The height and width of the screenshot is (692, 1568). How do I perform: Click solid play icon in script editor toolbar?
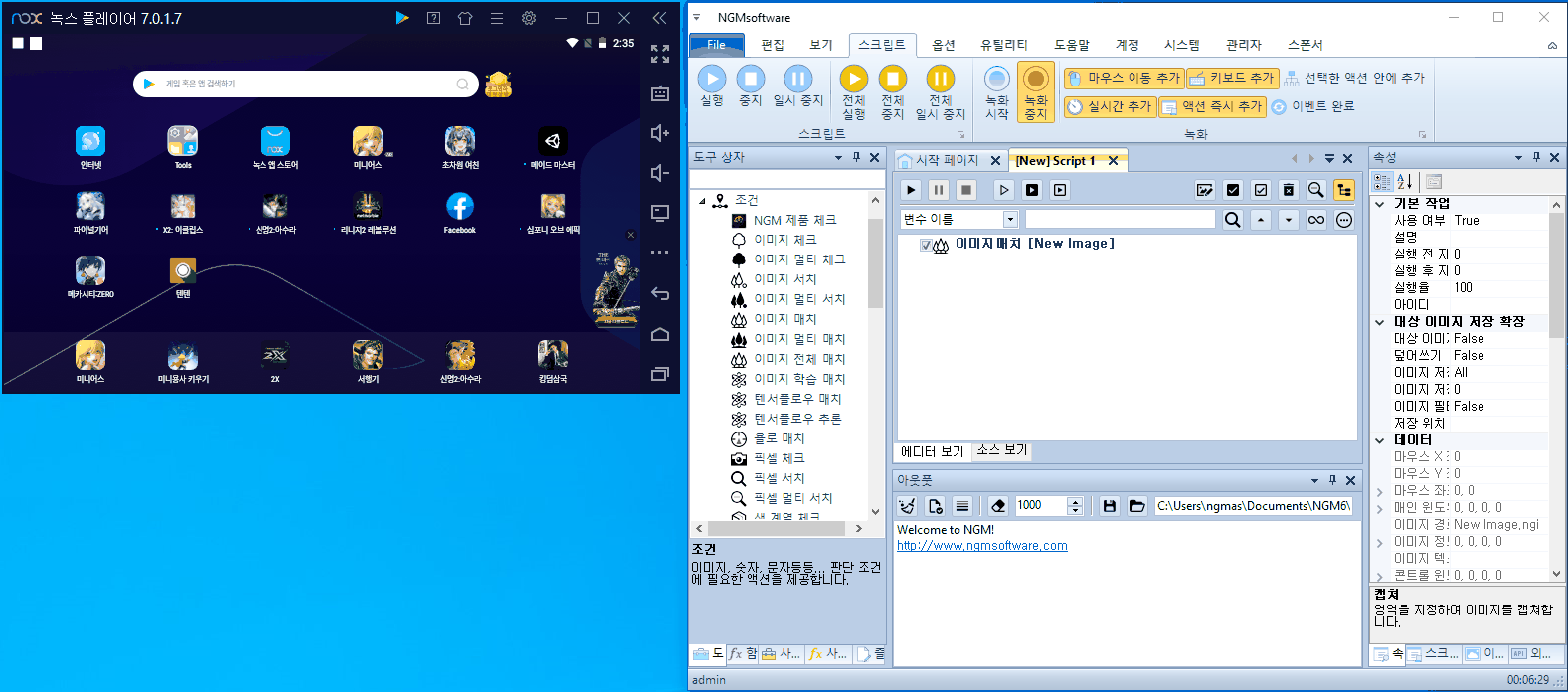(x=911, y=190)
